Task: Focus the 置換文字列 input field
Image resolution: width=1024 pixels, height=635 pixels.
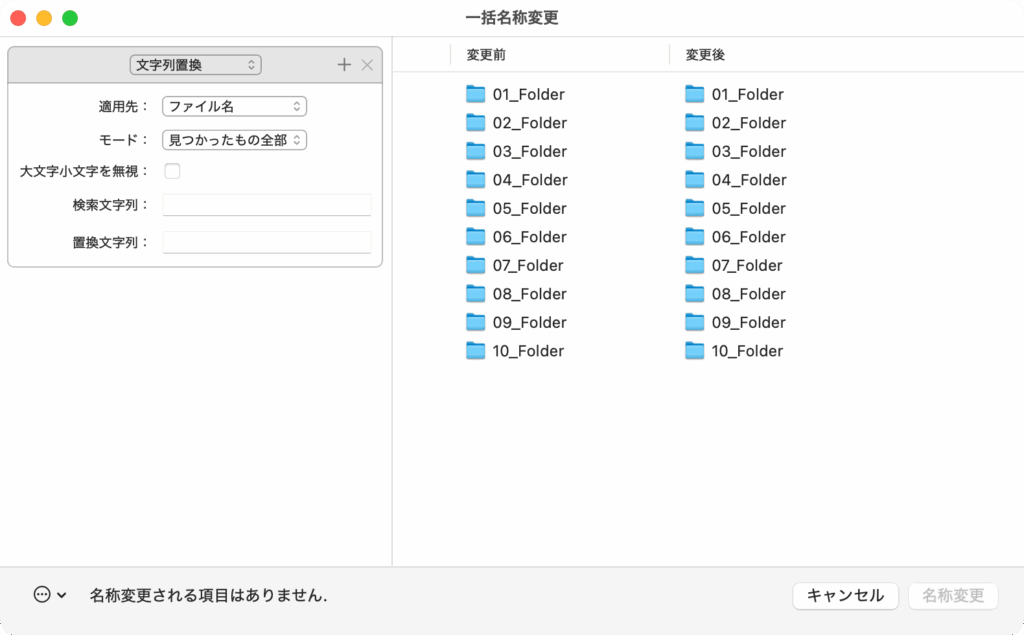Action: tap(267, 243)
